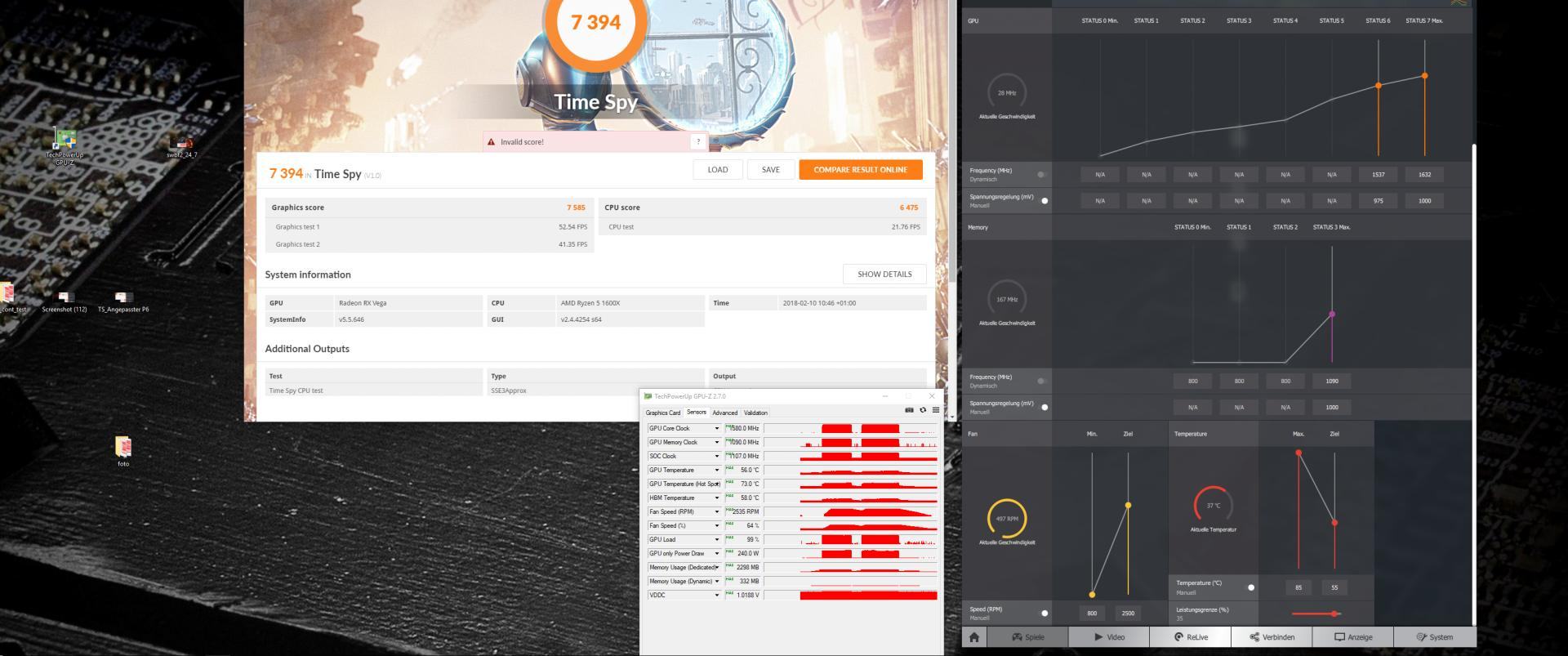Screen dimensions: 1568x656
Task: Click the SAVE button in 3DMark
Action: (770, 170)
